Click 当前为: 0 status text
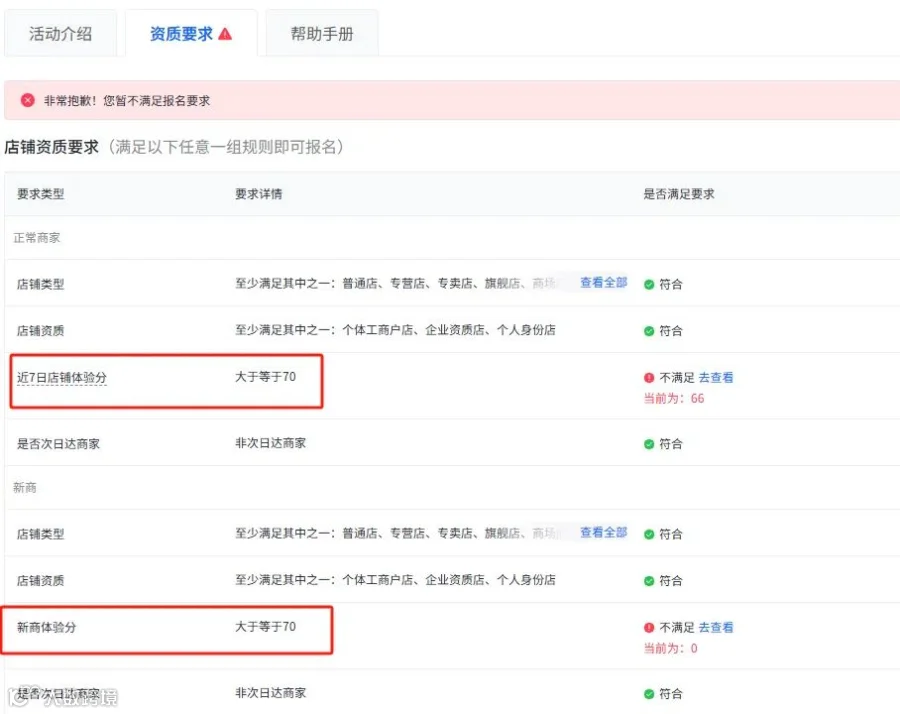900x714 pixels. tap(670, 649)
